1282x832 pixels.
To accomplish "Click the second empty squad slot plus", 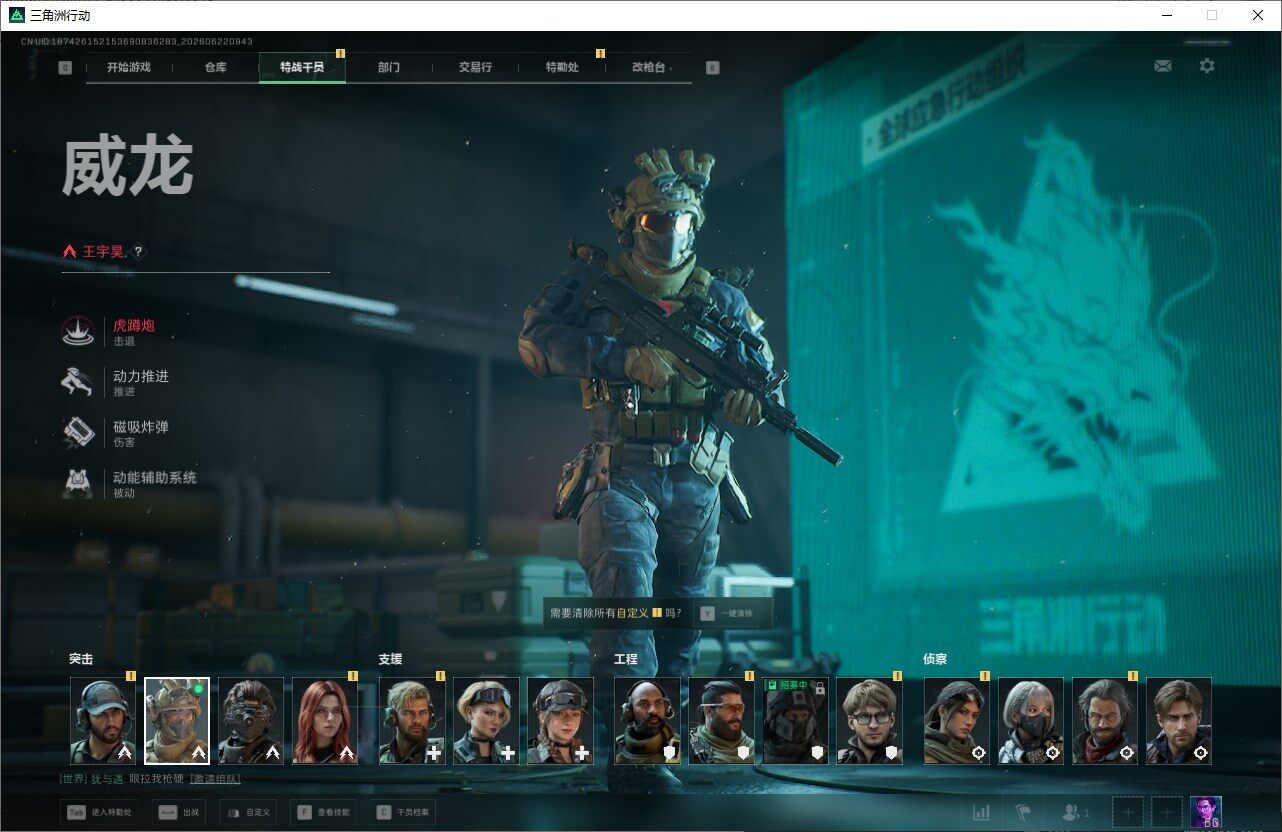I will click(x=1165, y=813).
